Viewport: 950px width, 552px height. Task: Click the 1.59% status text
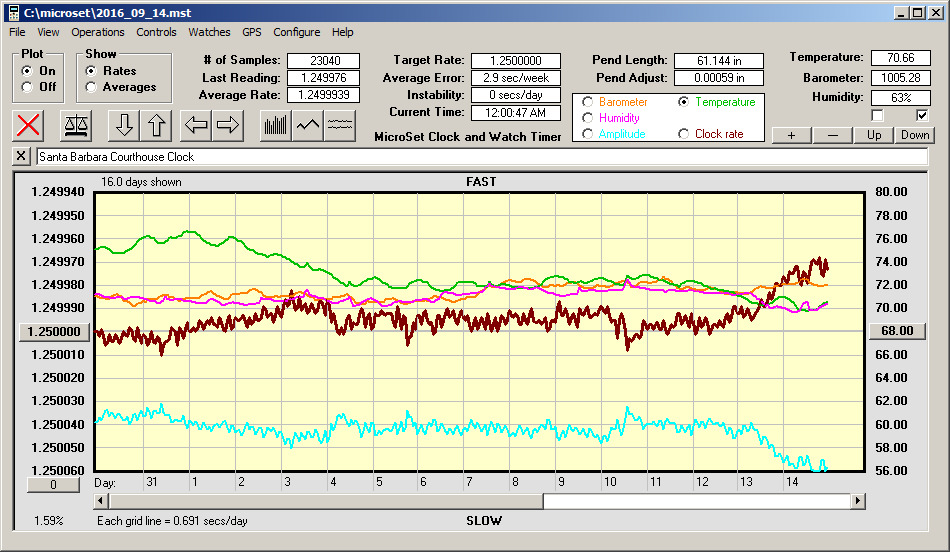[48, 520]
